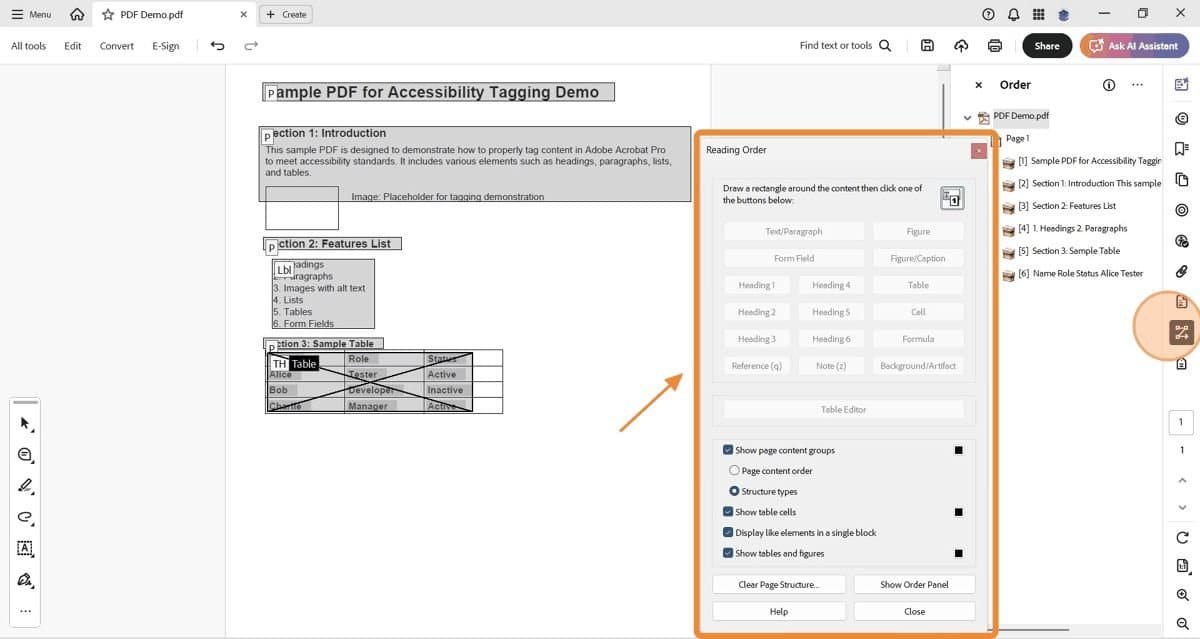Open the E-Sign menu item

(x=164, y=45)
